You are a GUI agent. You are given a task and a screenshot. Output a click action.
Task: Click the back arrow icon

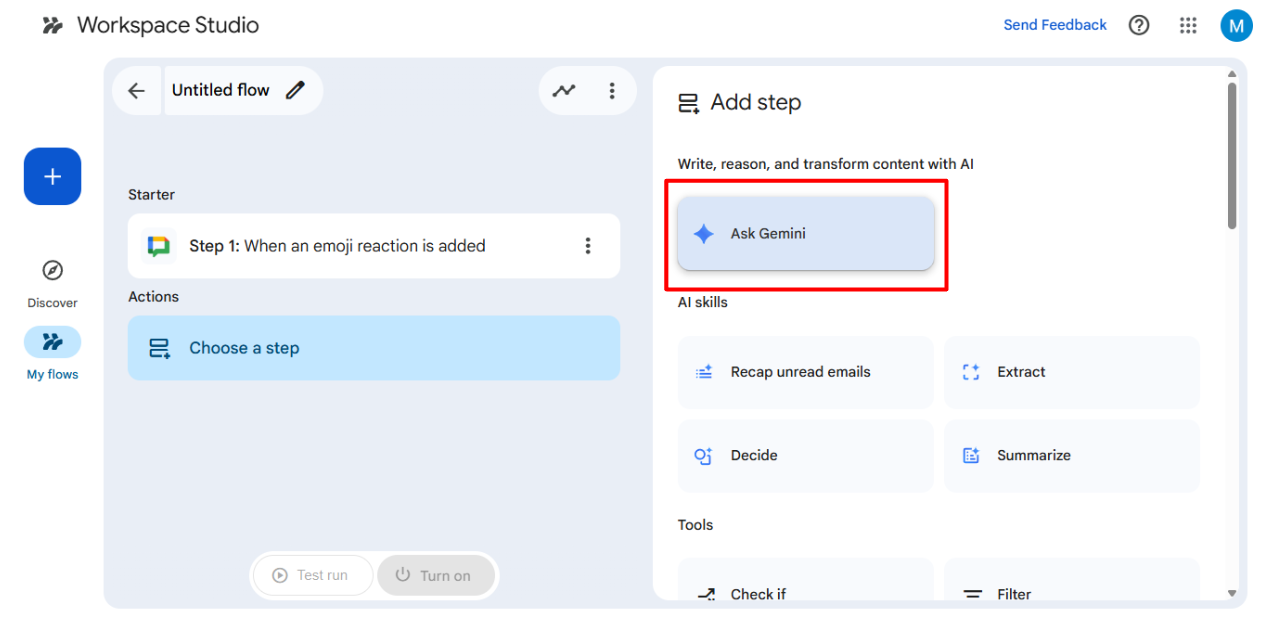136,91
